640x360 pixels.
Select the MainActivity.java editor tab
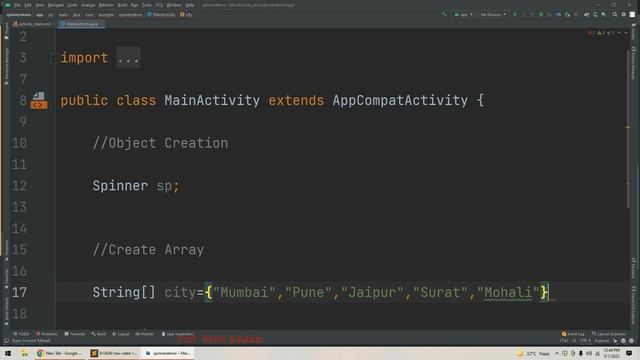click(80, 24)
